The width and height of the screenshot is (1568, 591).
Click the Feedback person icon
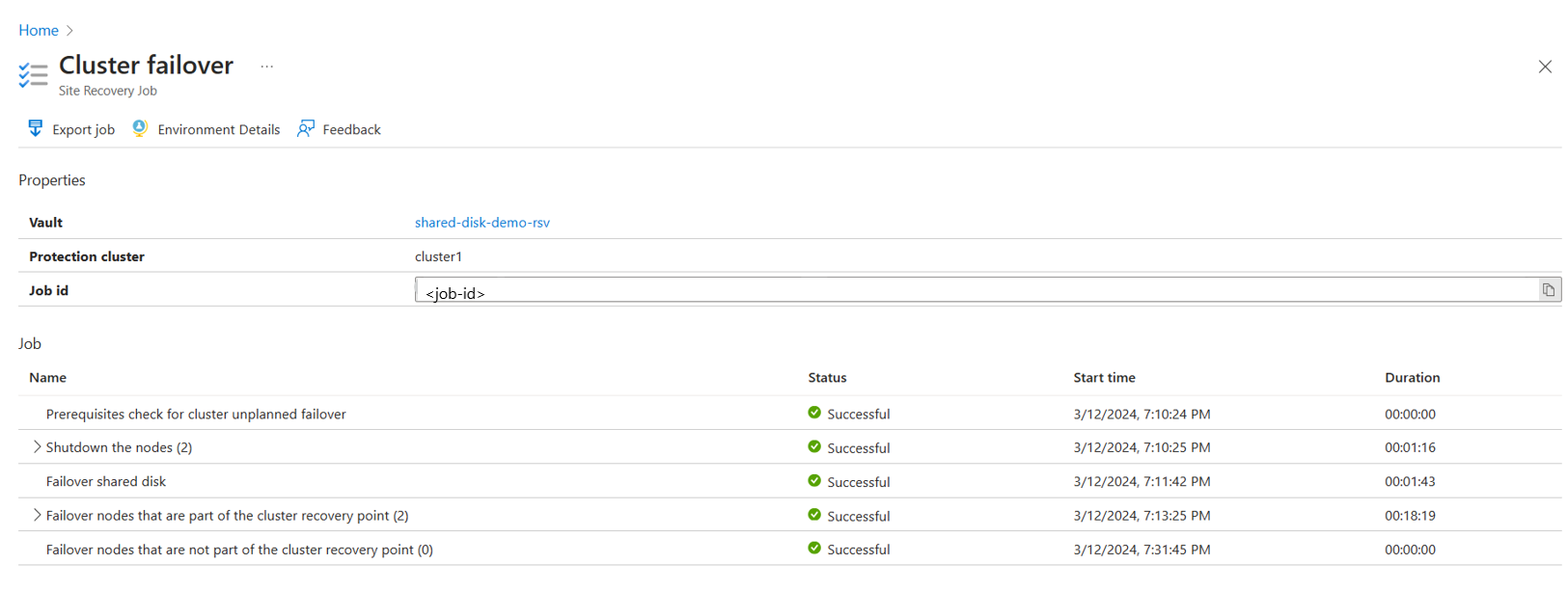click(x=306, y=128)
